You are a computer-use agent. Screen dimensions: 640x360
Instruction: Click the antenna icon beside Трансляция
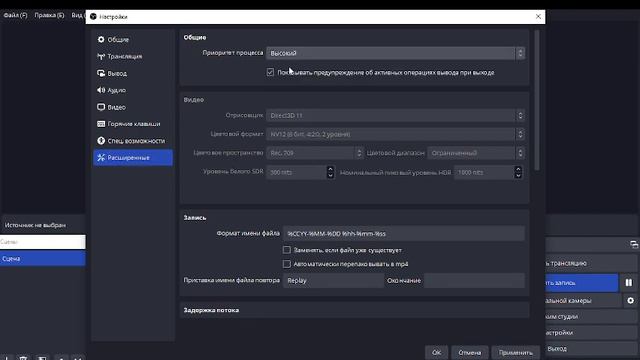pos(101,56)
